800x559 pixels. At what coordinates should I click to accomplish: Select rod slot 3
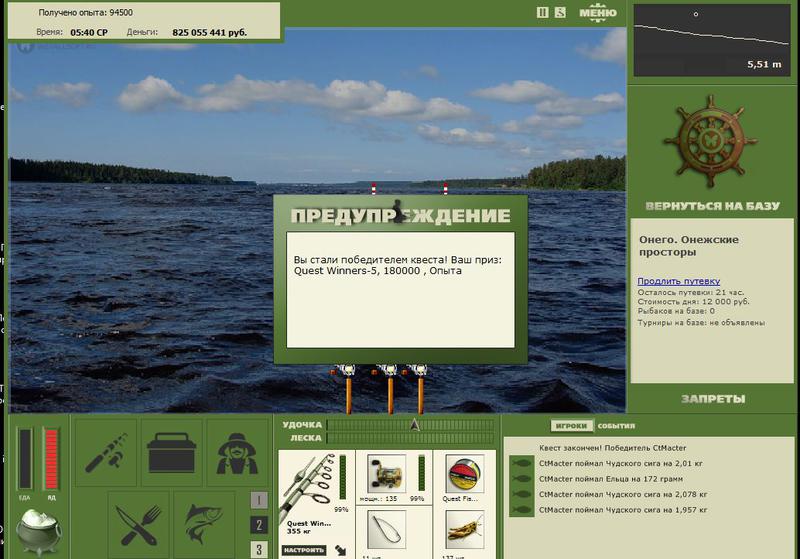click(259, 549)
